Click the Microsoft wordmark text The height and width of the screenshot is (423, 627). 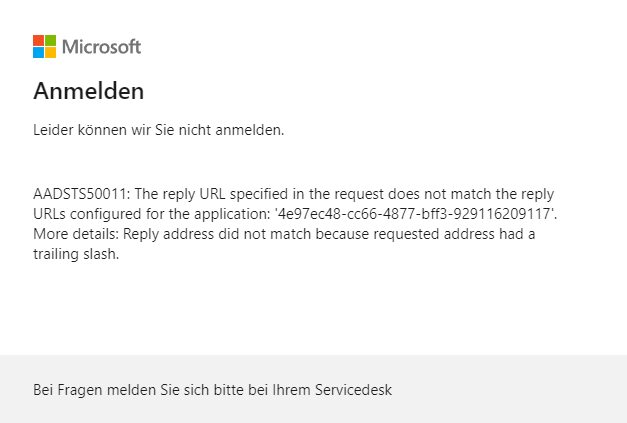(101, 47)
